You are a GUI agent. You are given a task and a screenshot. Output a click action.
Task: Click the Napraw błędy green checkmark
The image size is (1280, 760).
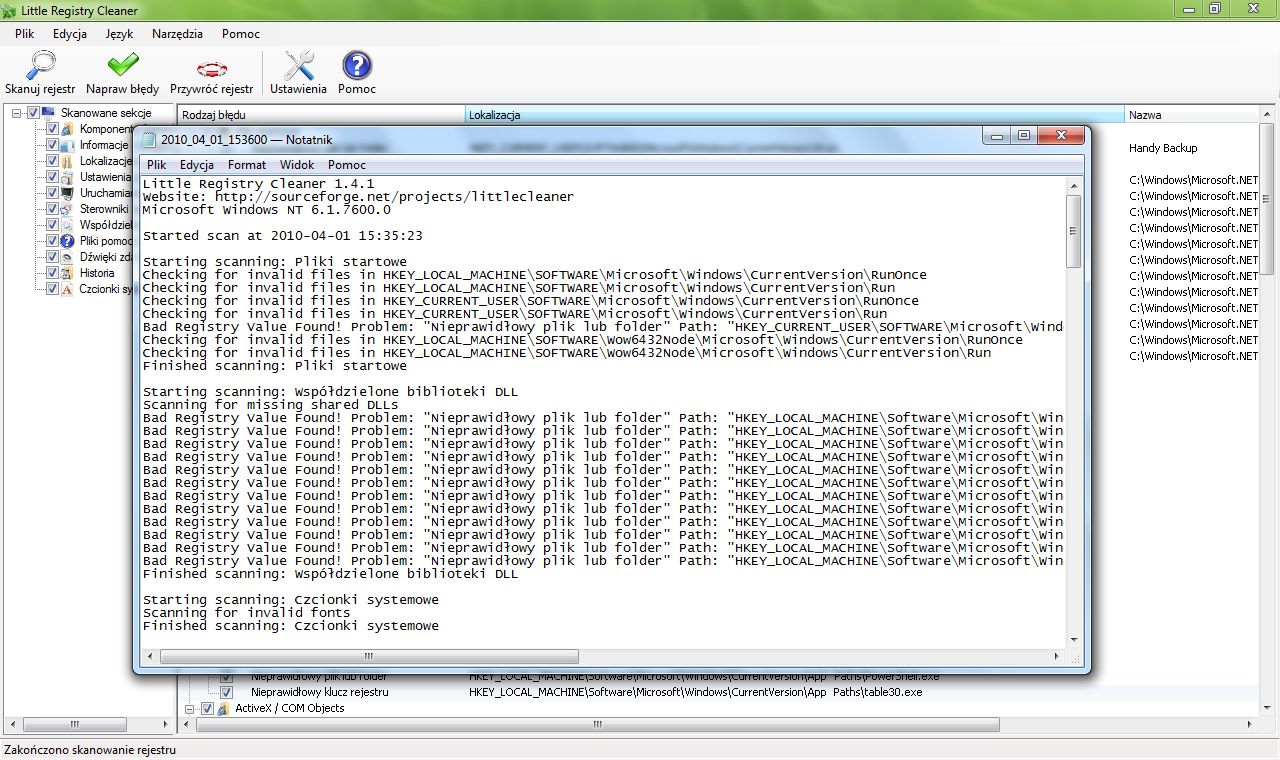pyautogui.click(x=122, y=66)
